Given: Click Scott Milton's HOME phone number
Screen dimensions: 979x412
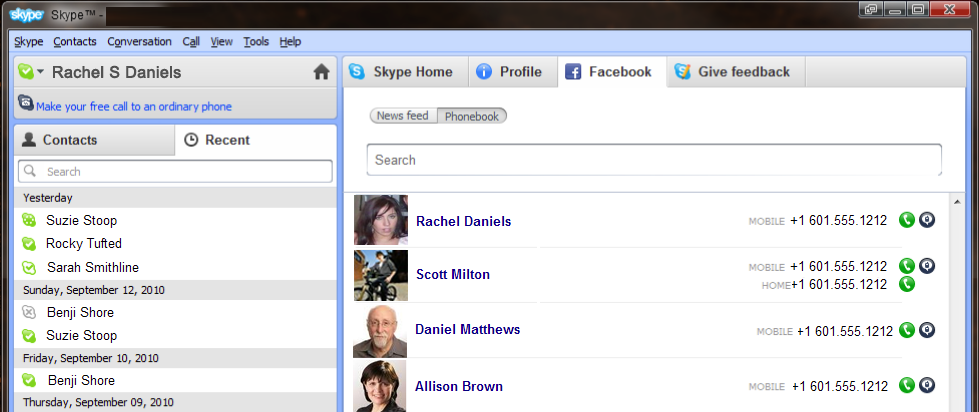Looking at the screenshot, I should (x=839, y=285).
